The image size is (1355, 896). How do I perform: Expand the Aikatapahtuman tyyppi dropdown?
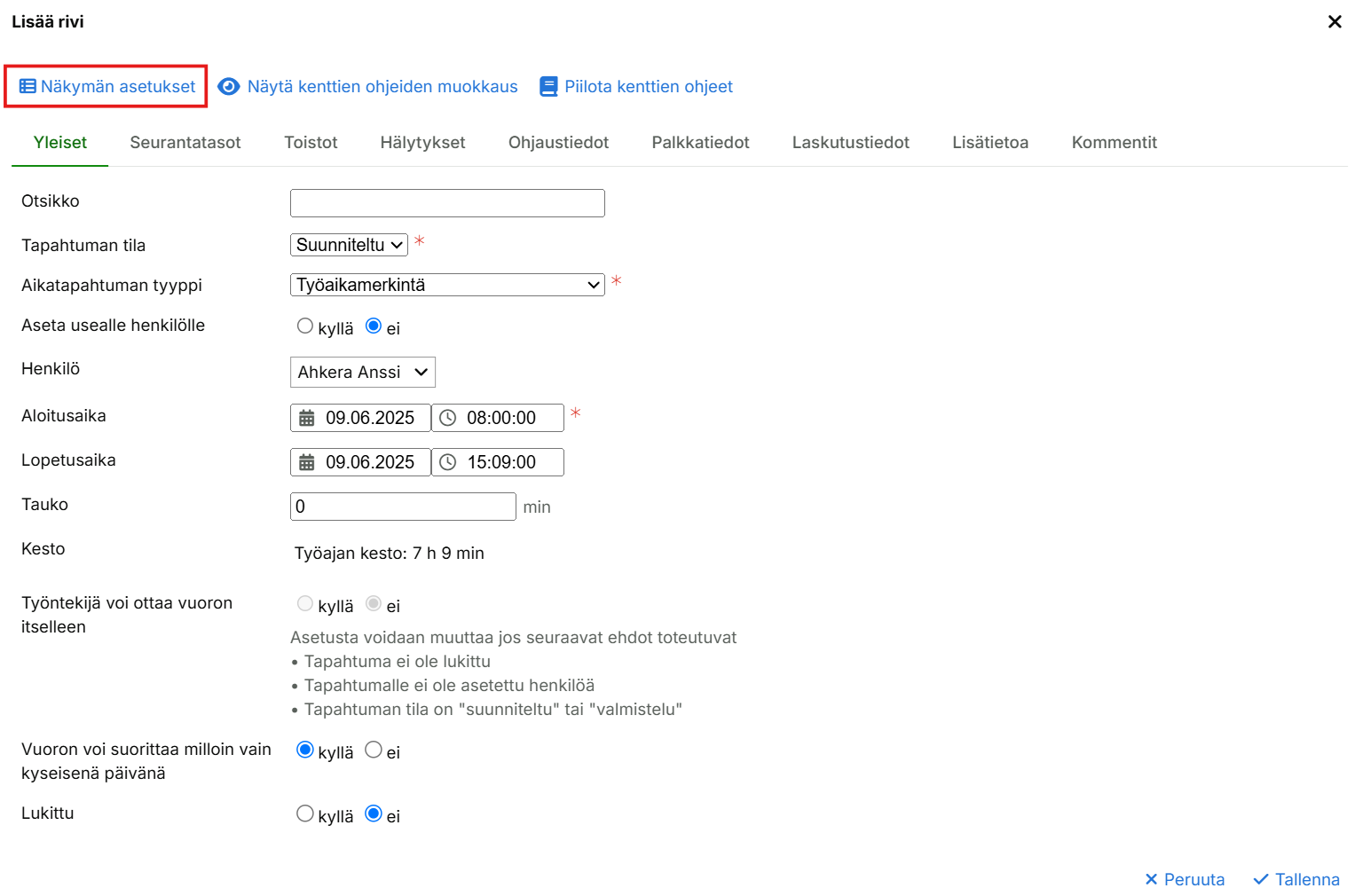coord(447,285)
